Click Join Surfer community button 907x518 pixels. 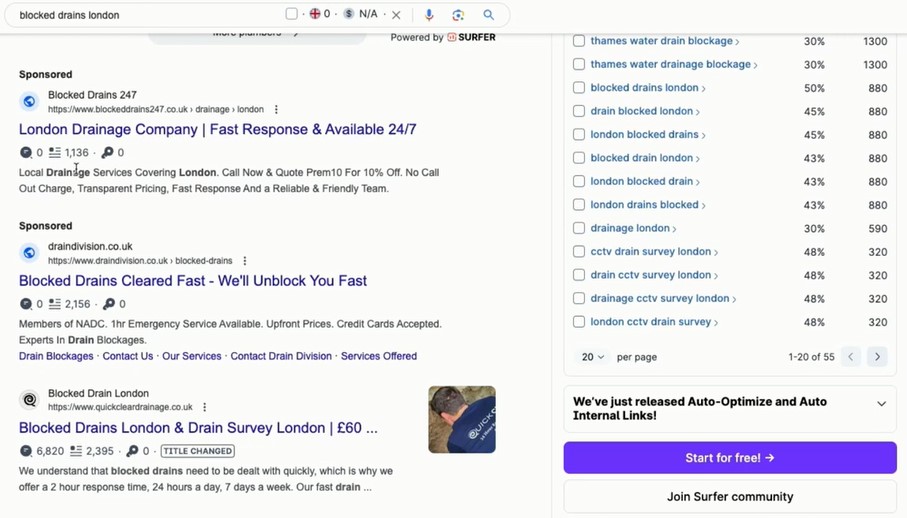point(730,497)
